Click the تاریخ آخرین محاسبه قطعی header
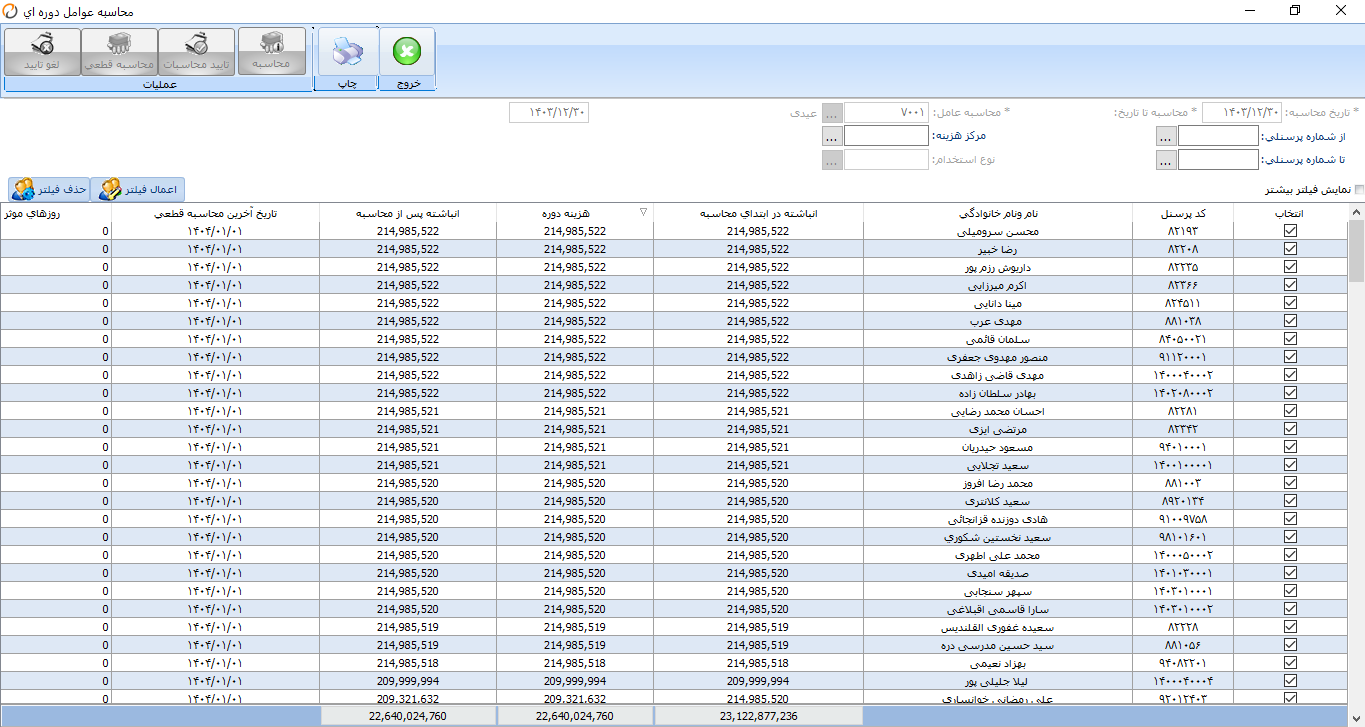 click(x=216, y=213)
